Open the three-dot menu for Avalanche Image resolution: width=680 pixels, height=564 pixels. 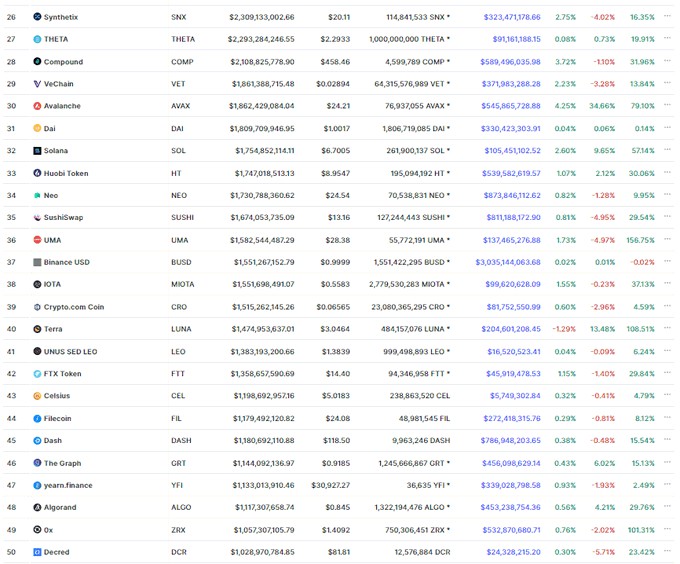[x=667, y=105]
